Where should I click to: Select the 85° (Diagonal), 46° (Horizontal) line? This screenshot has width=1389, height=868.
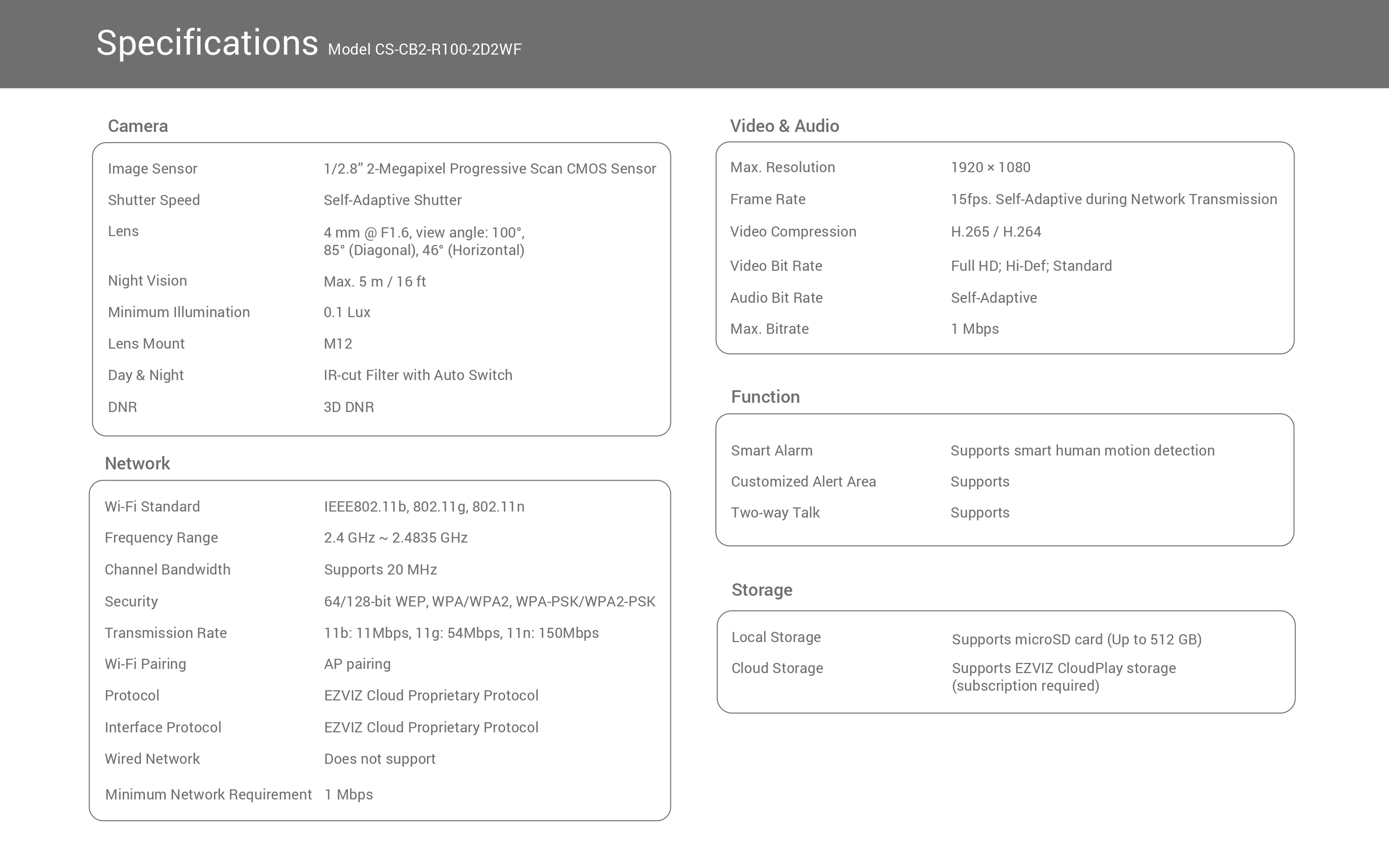pos(424,250)
